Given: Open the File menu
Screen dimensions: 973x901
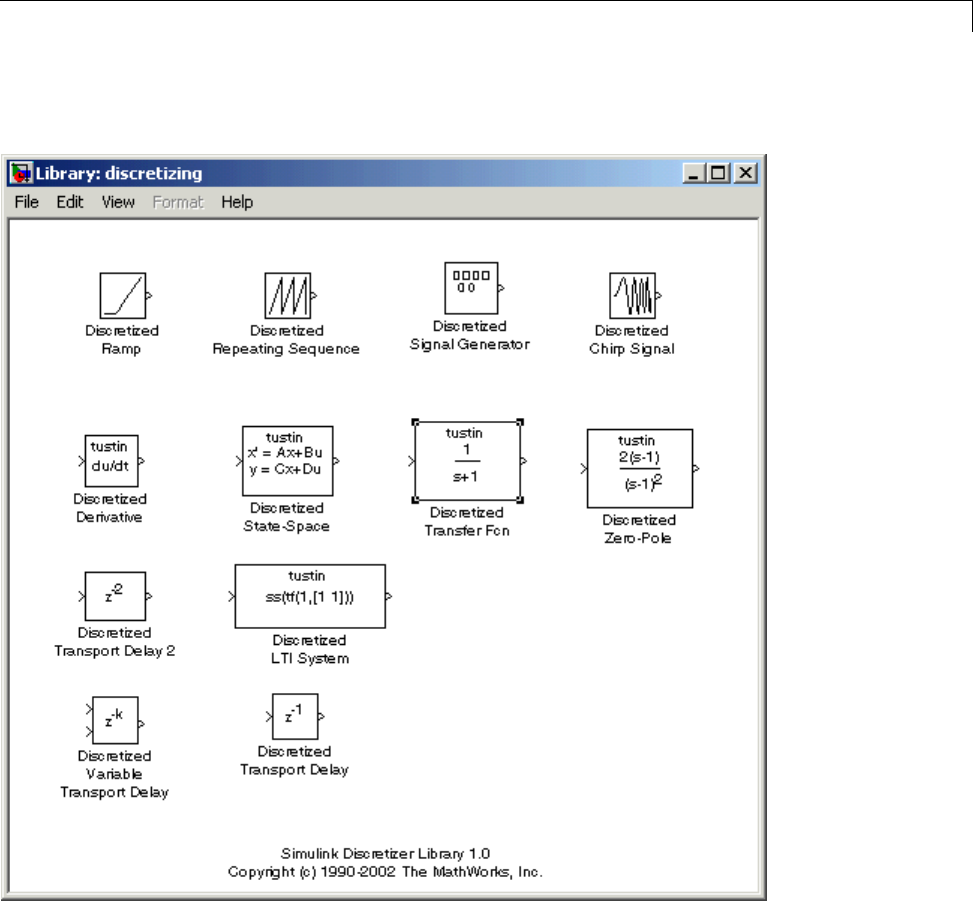Looking at the screenshot, I should [x=27, y=202].
